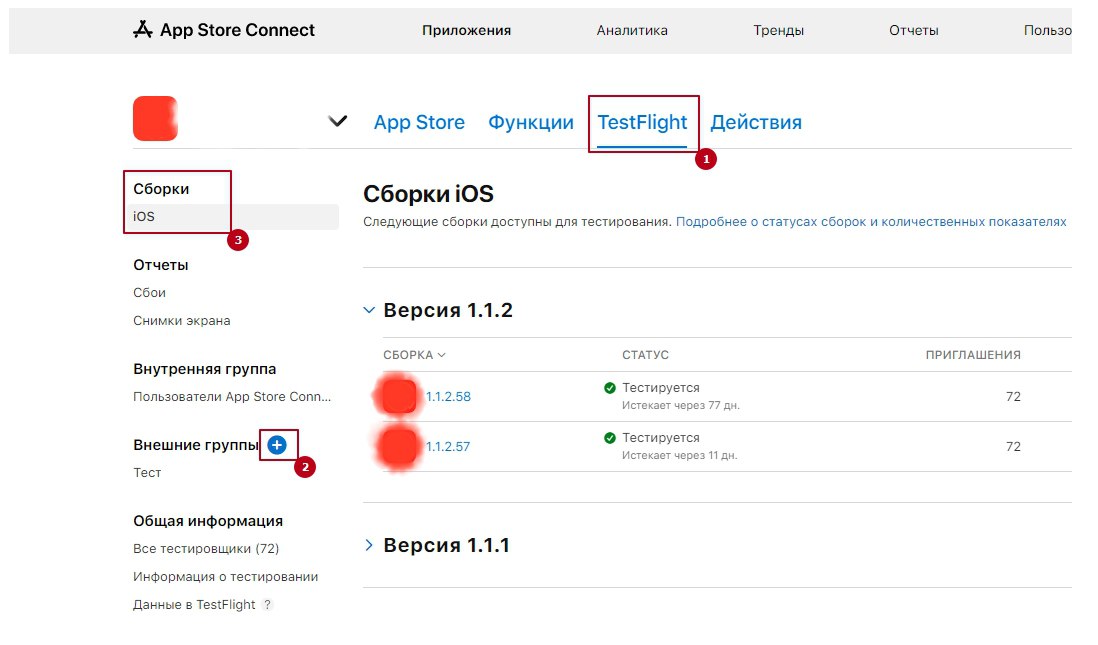The image size is (1098, 645).
Task: Add a new external group with plus icon
Action: [x=277, y=445]
